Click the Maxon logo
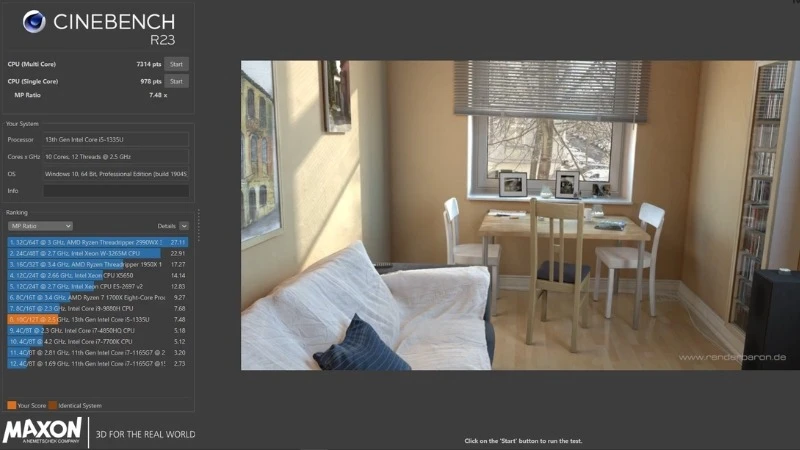The image size is (800, 450). pos(42,431)
